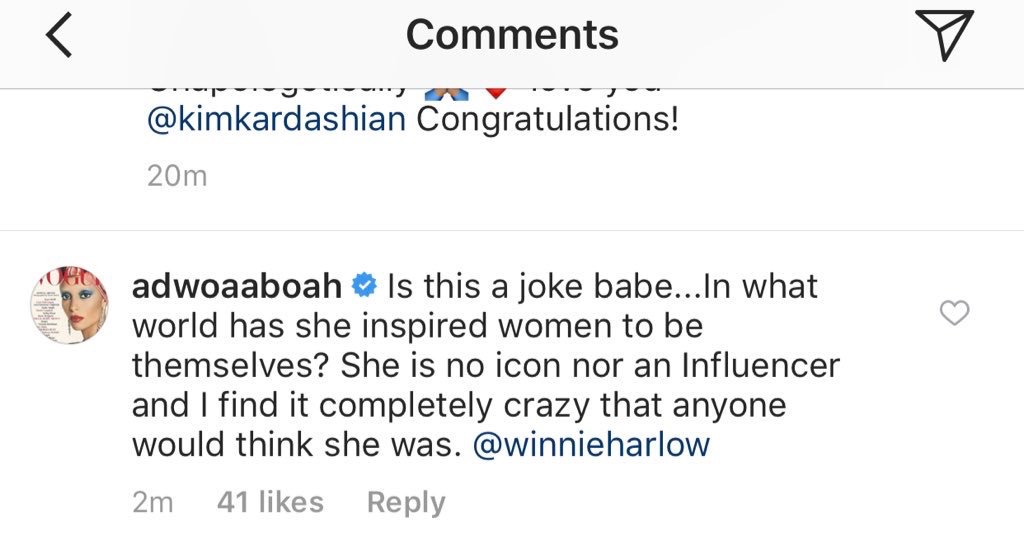Screen dimensions: 1024x552
Task: Tap the praying hands emoji in the cut-off comment
Action: click(x=449, y=95)
